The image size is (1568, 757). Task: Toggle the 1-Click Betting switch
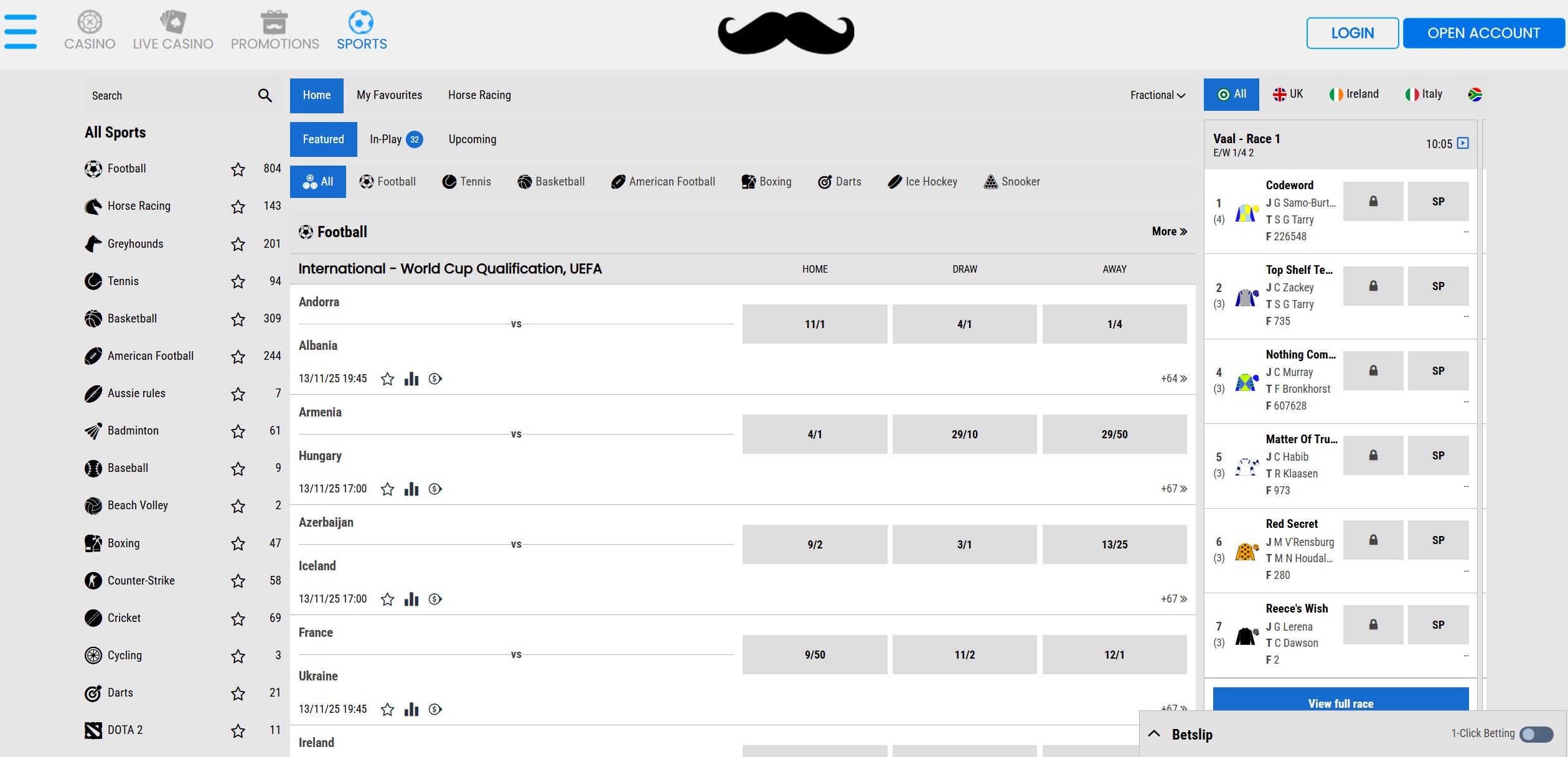coord(1536,734)
